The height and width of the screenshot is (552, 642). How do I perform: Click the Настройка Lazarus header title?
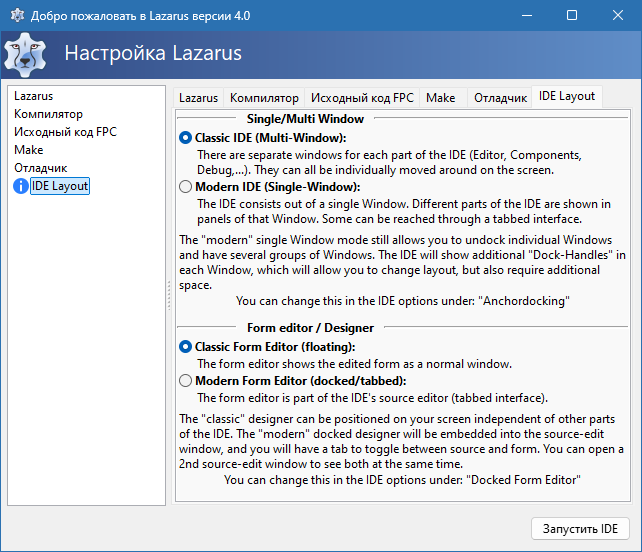coord(153,53)
